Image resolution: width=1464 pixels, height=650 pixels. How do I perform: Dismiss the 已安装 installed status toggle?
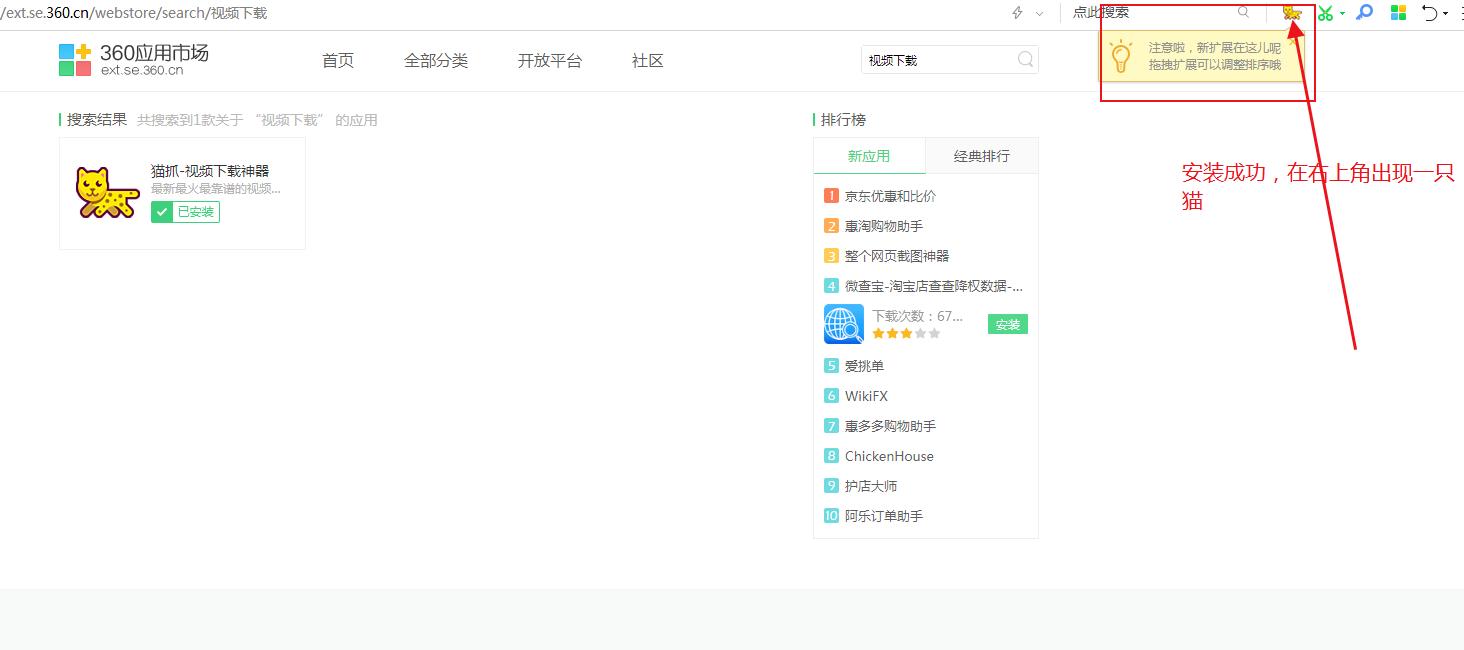coord(184,211)
